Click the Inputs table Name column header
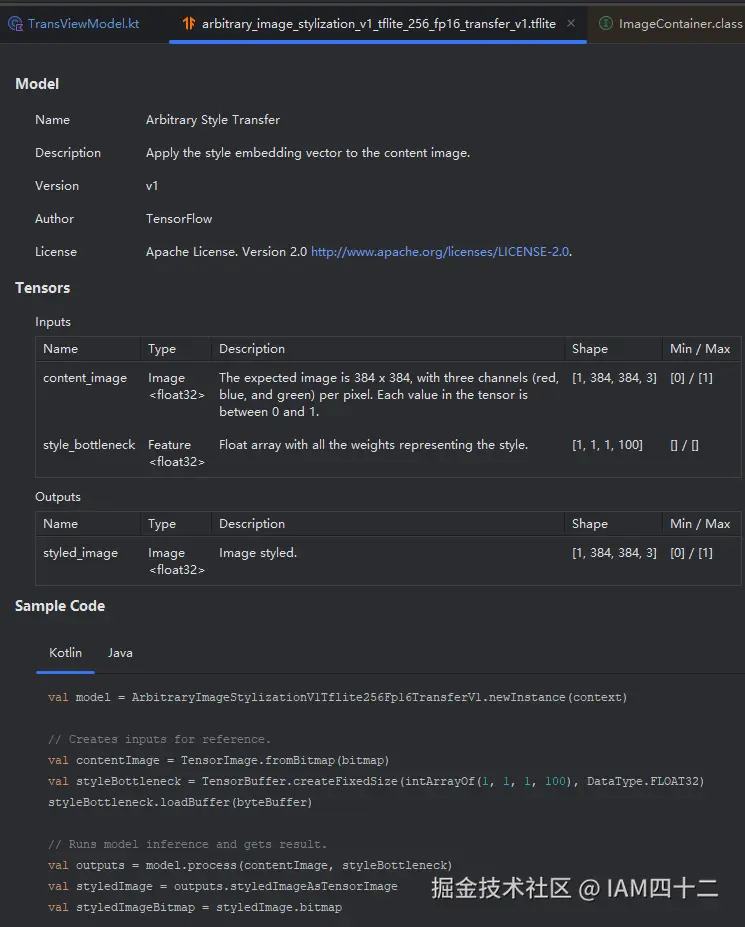The image size is (745, 927). [x=60, y=349]
